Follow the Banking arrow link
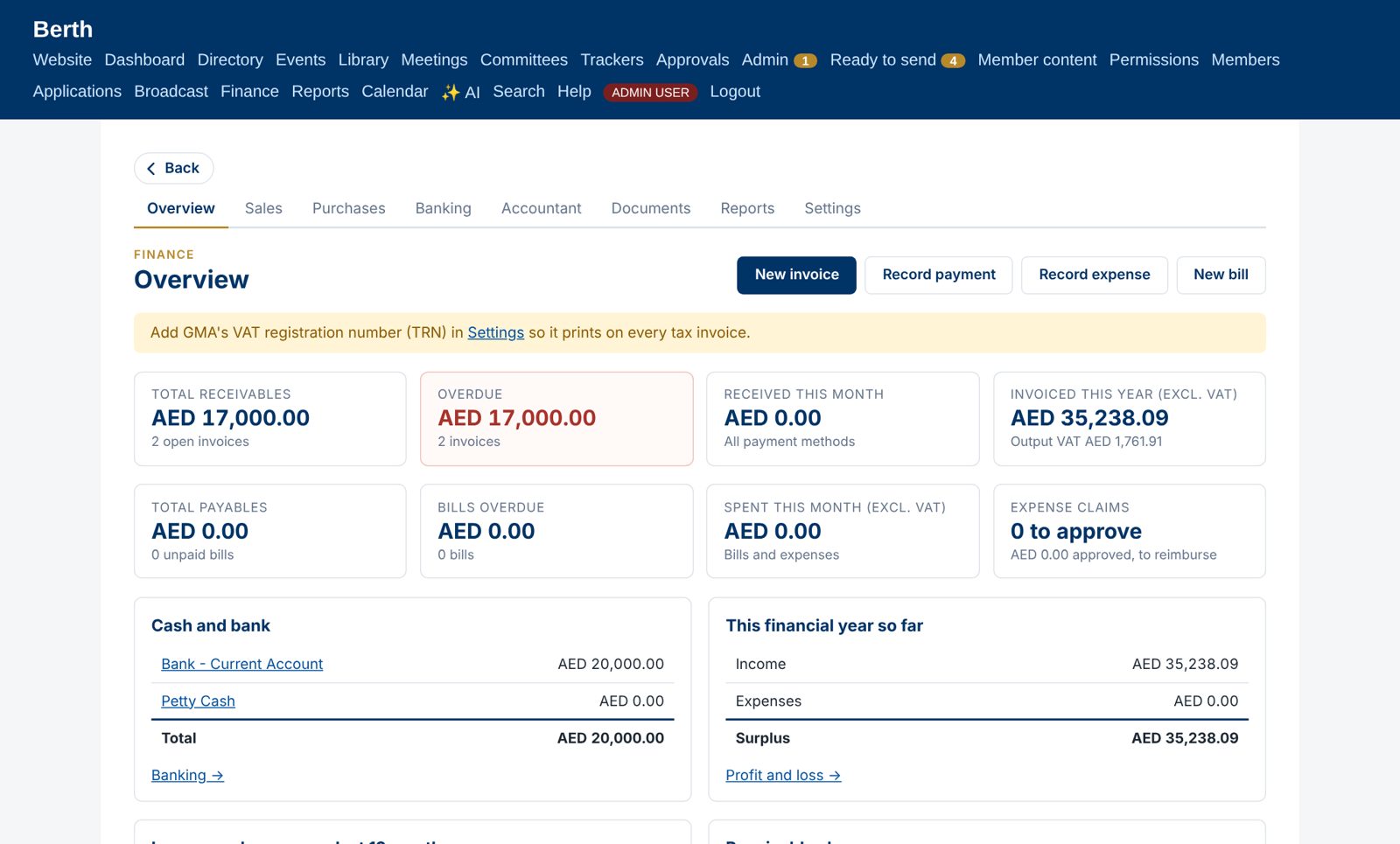The height and width of the screenshot is (844, 1400). coord(187,775)
